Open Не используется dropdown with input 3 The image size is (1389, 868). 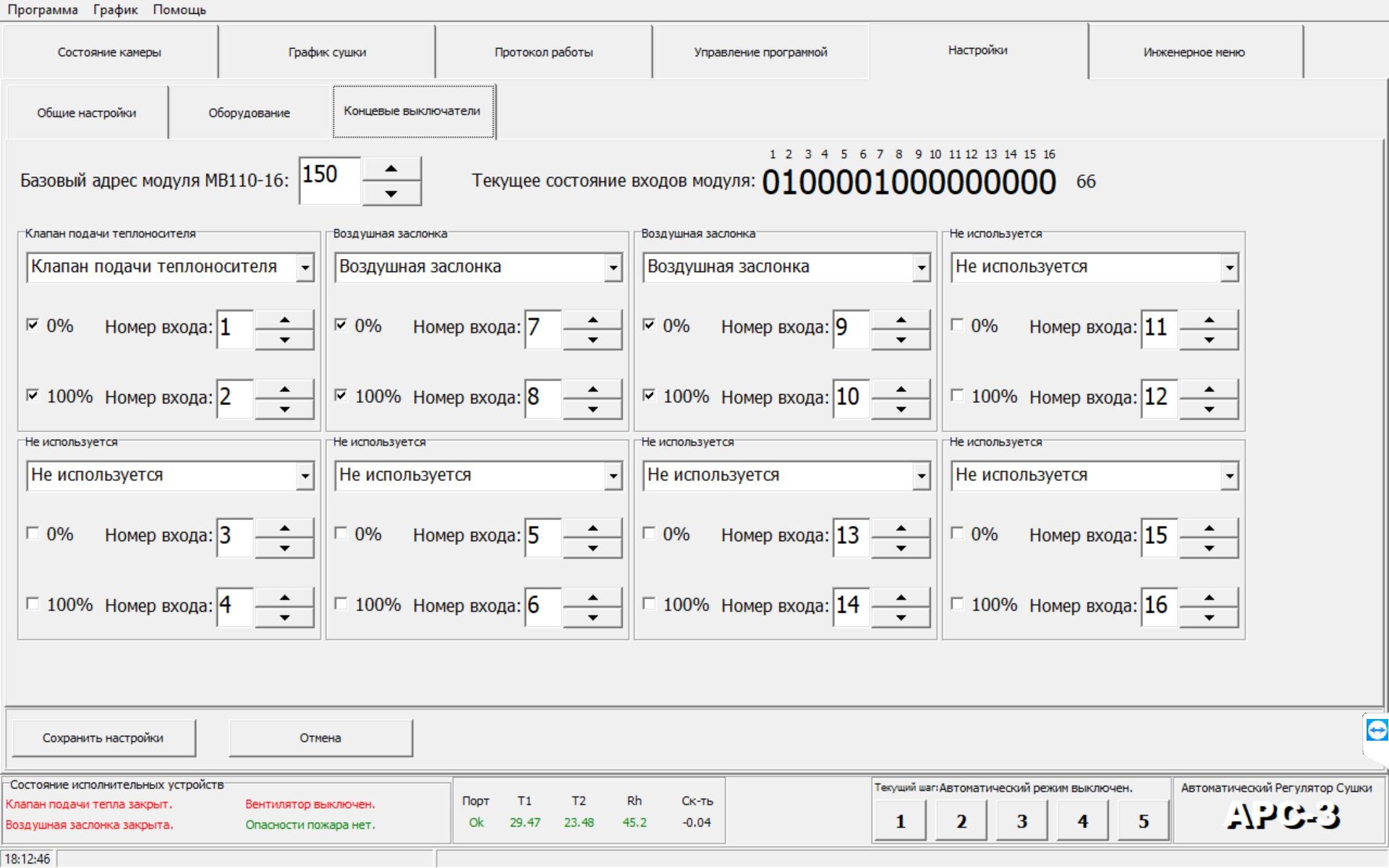pos(305,476)
